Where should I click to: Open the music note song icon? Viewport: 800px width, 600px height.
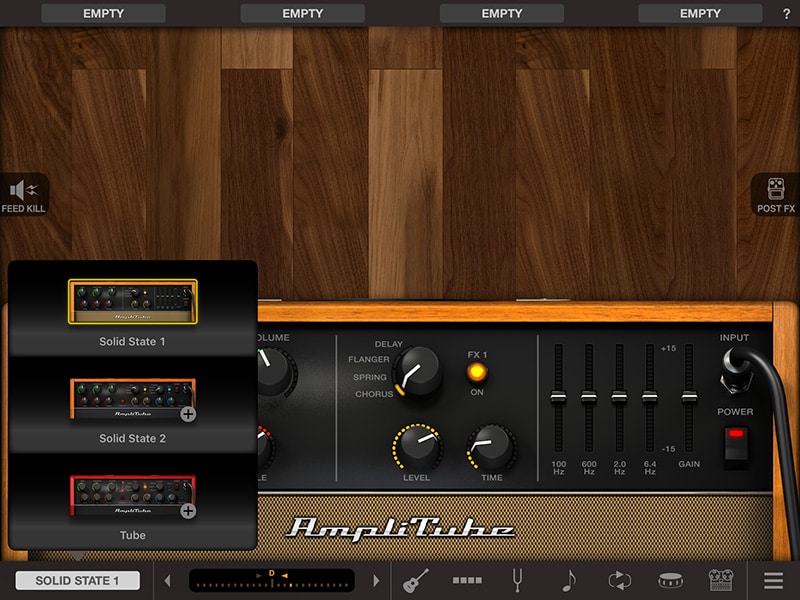[x=568, y=581]
